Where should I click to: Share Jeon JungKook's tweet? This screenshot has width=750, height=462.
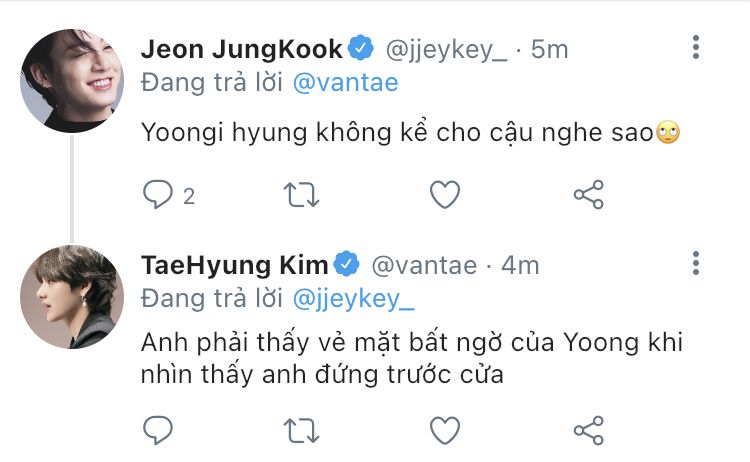point(588,194)
